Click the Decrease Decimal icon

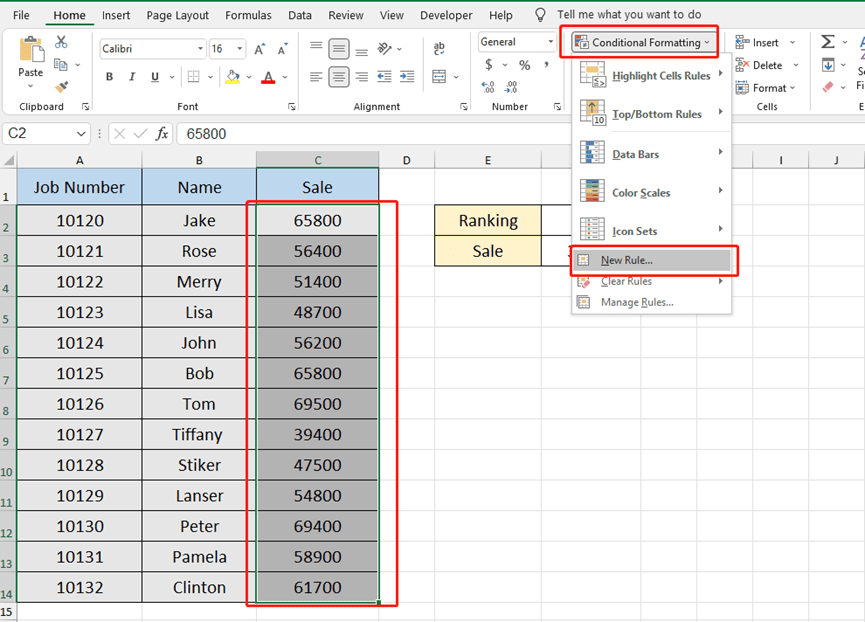point(511,87)
